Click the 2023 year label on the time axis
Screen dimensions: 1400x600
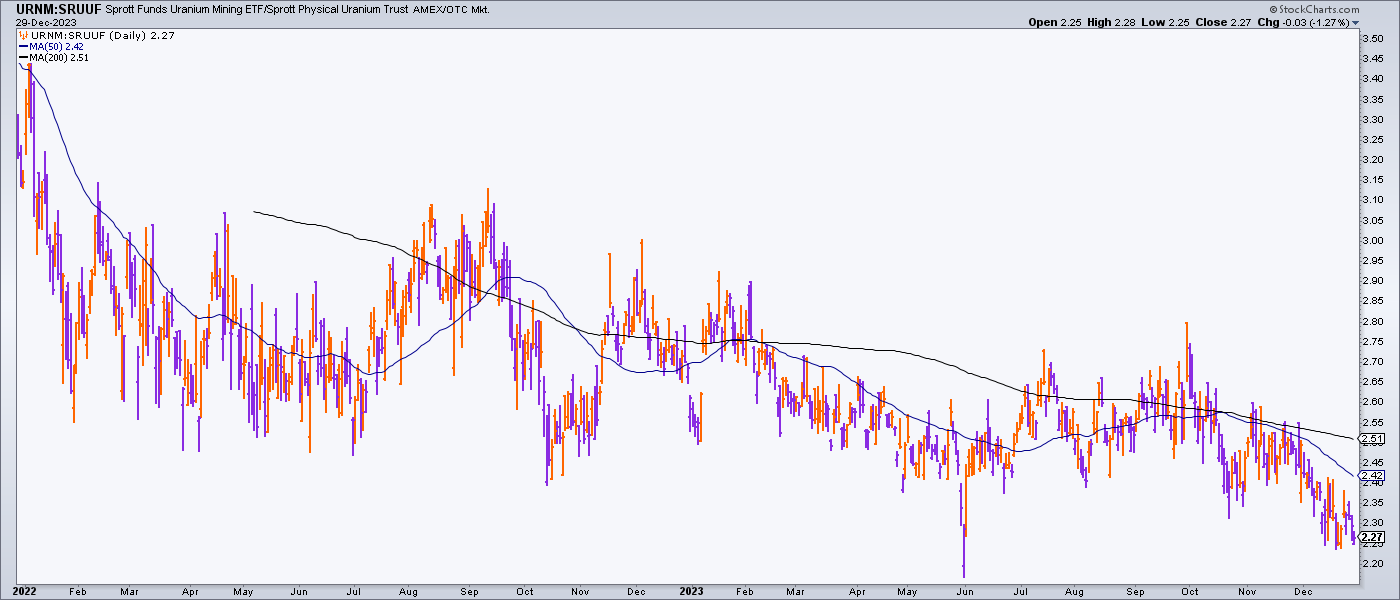pos(689,589)
